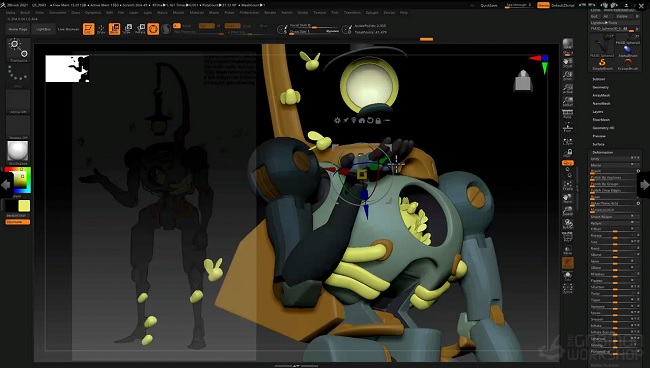Toggle L.Sym local symmetry
The height and width of the screenshot is (368, 650).
pos(568,142)
